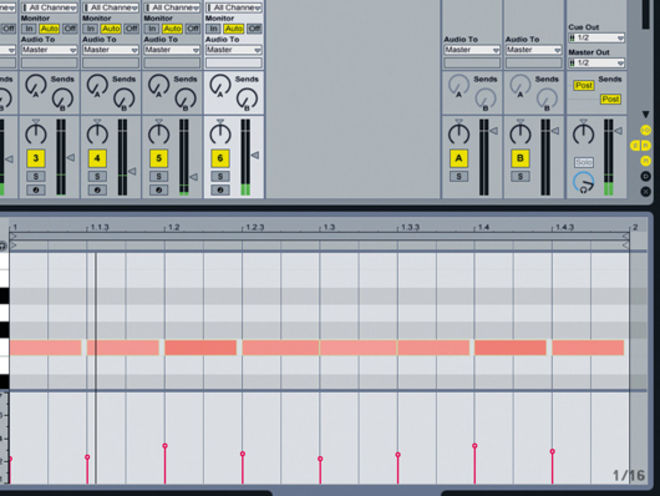Click the 1.2.3 marker on the time ruler

[x=254, y=227]
